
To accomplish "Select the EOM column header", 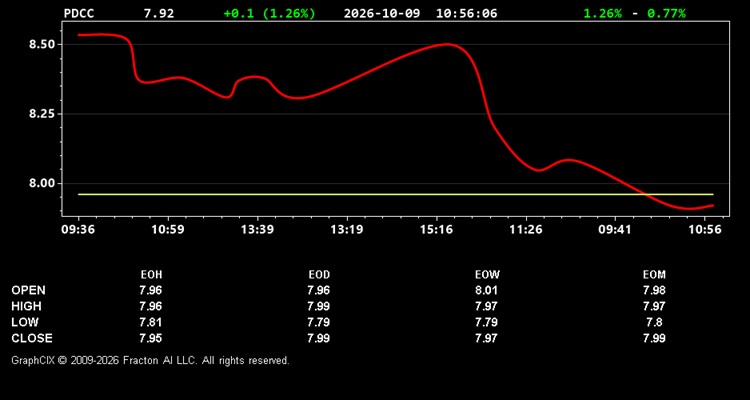I will [x=654, y=275].
